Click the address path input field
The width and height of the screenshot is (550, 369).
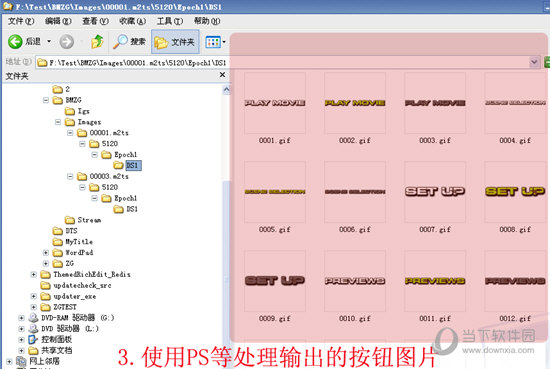click(x=288, y=63)
